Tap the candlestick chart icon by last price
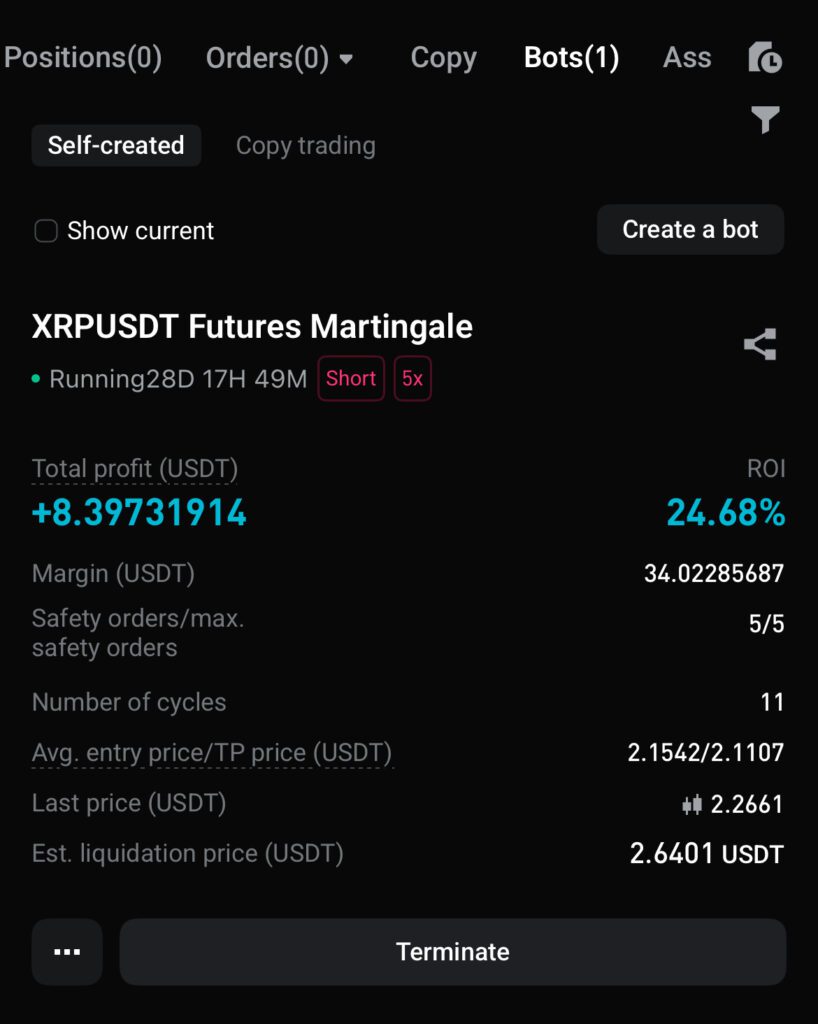Image resolution: width=818 pixels, height=1024 pixels. 691,804
